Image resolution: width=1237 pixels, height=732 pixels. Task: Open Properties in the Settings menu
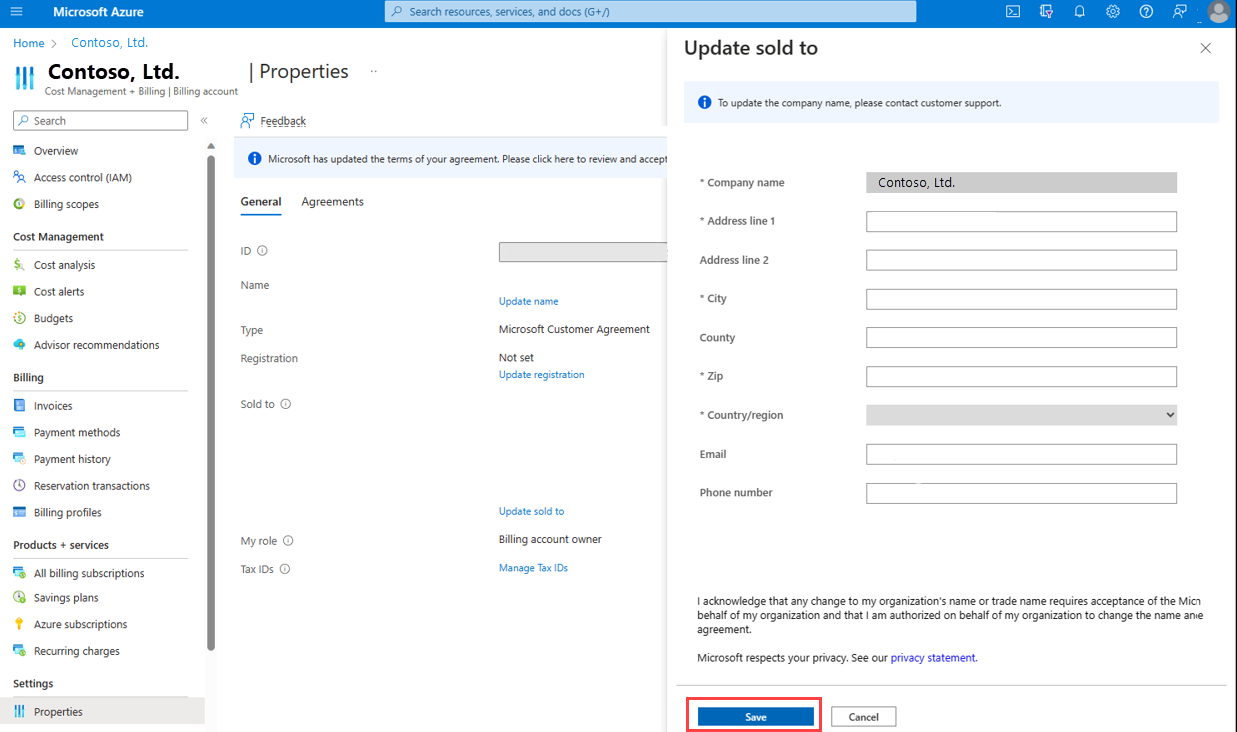(102, 712)
